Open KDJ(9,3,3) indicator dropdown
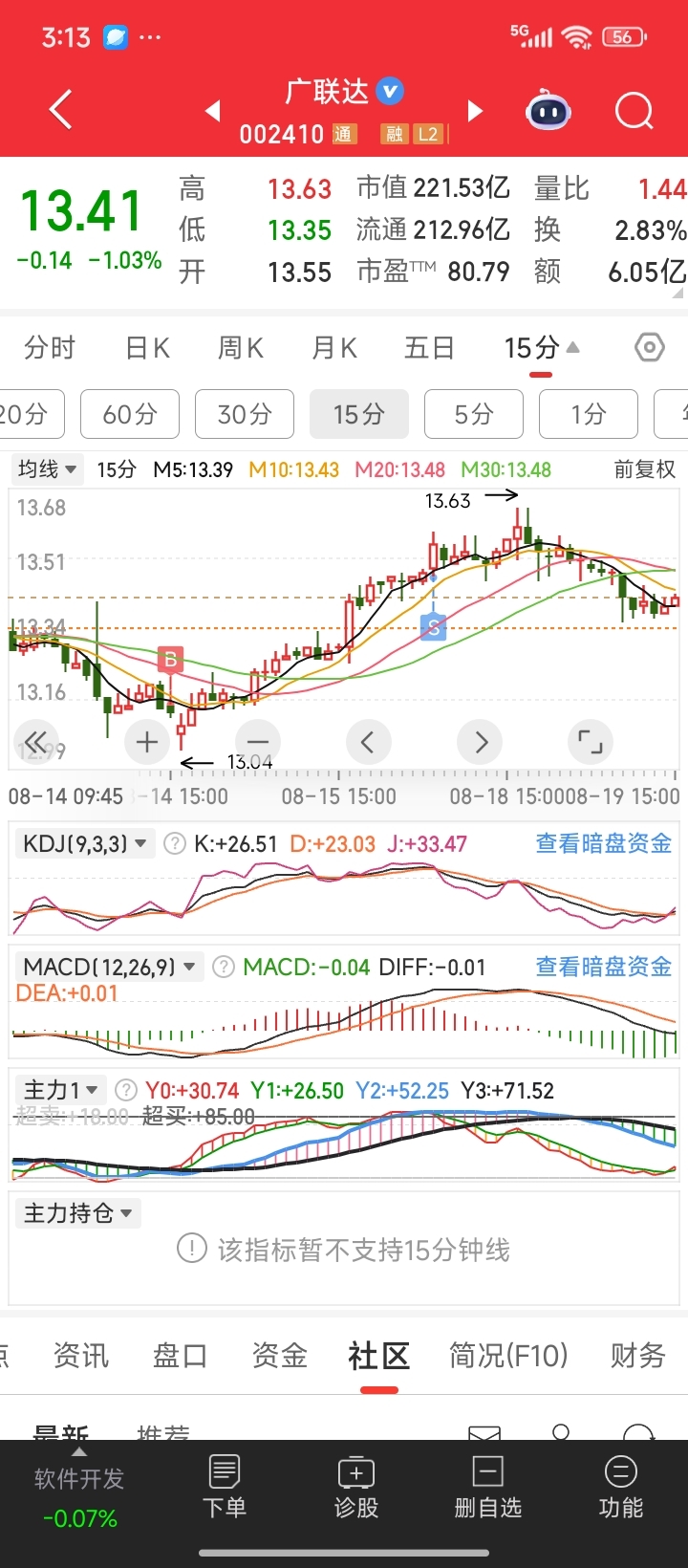Viewport: 688px width, 1568px height. (x=85, y=844)
